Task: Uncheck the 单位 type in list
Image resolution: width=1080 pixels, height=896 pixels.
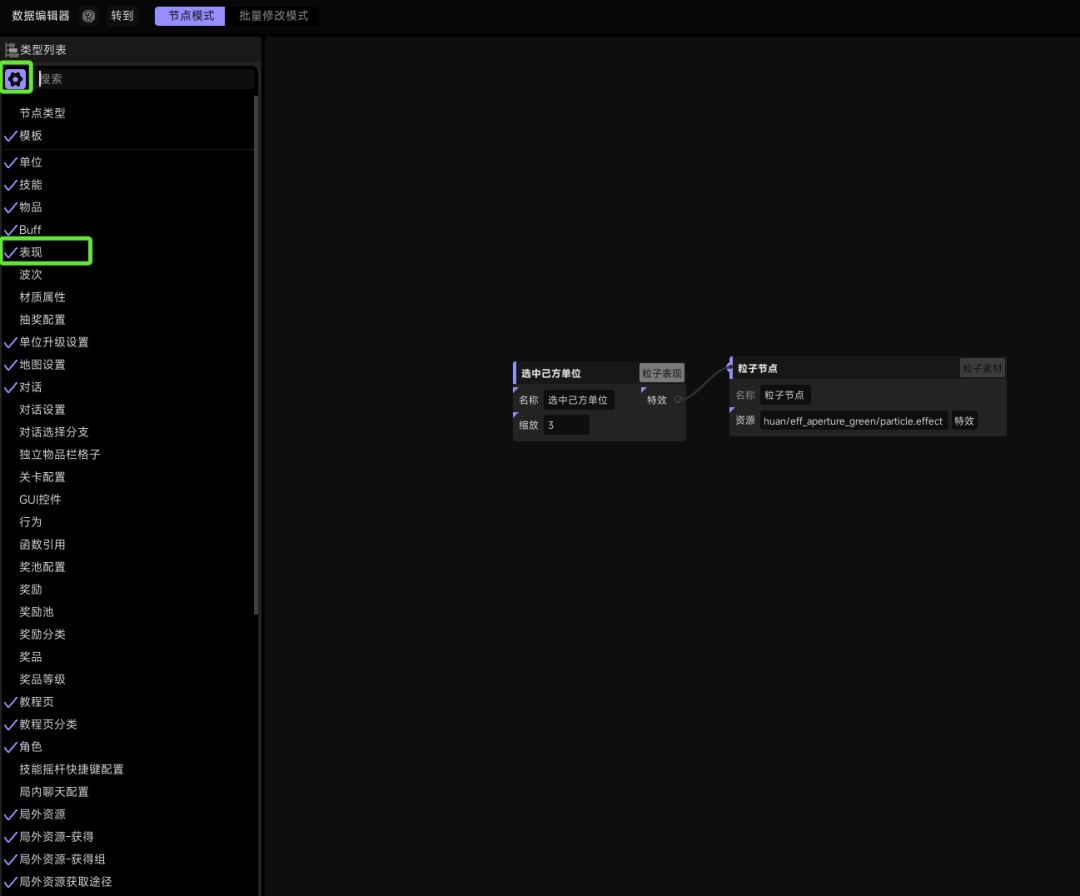Action: [10, 163]
